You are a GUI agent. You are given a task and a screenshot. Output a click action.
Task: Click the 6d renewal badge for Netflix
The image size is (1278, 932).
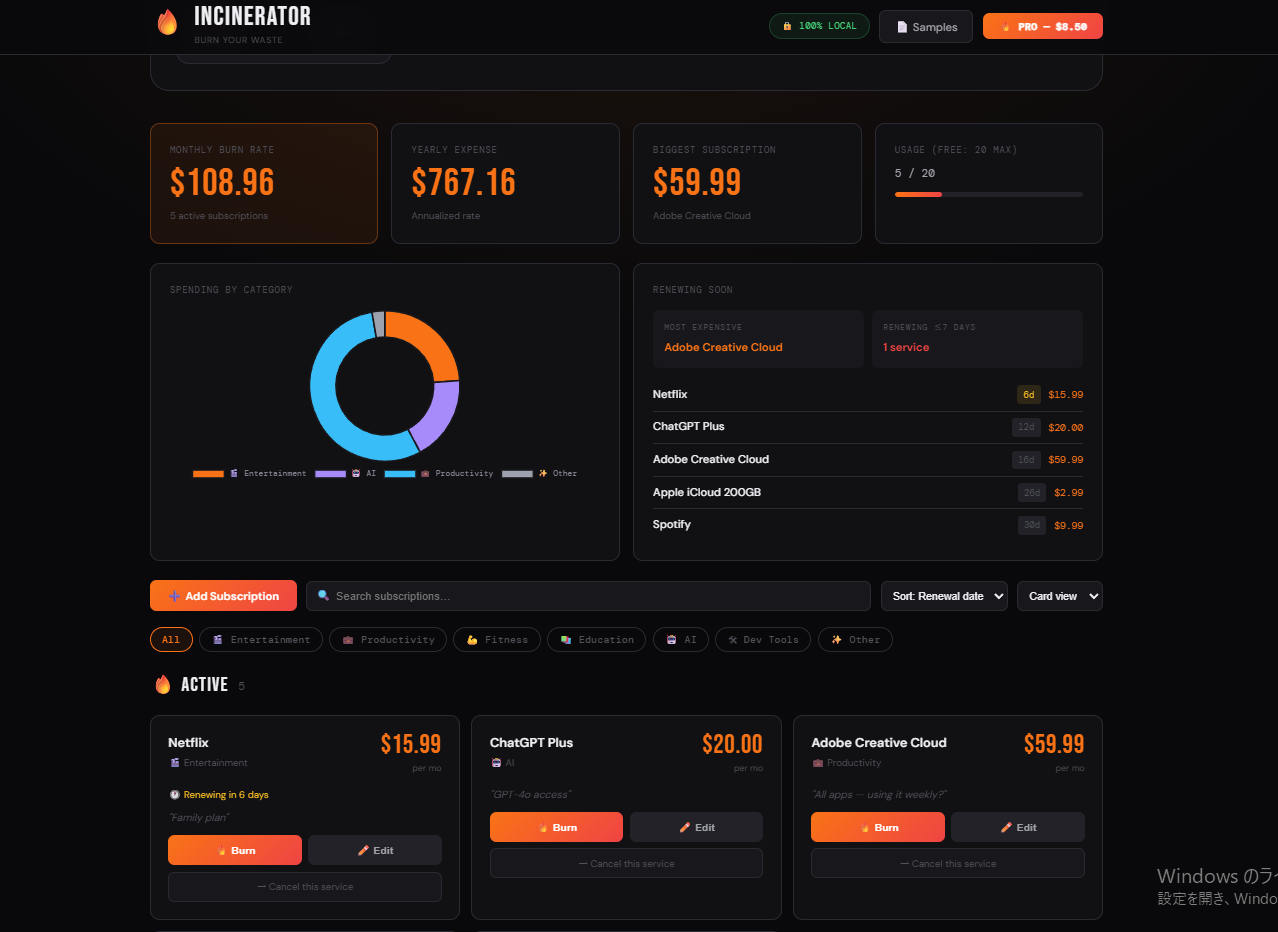(x=1029, y=395)
